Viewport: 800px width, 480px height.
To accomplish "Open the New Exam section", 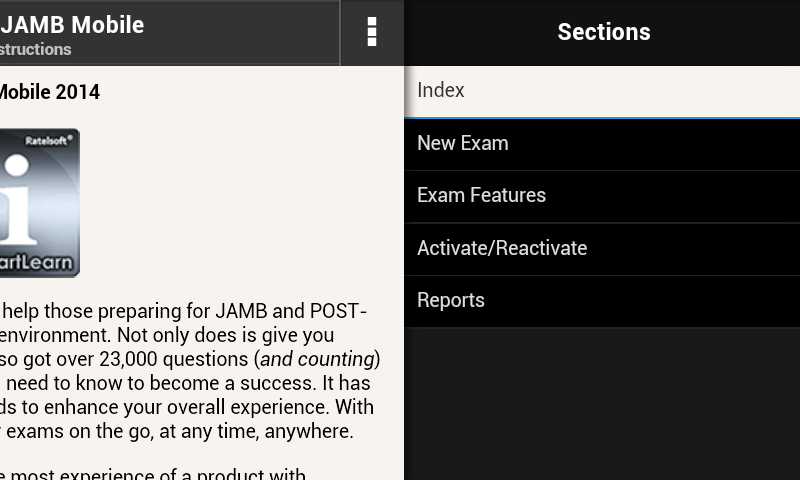I will pos(602,144).
